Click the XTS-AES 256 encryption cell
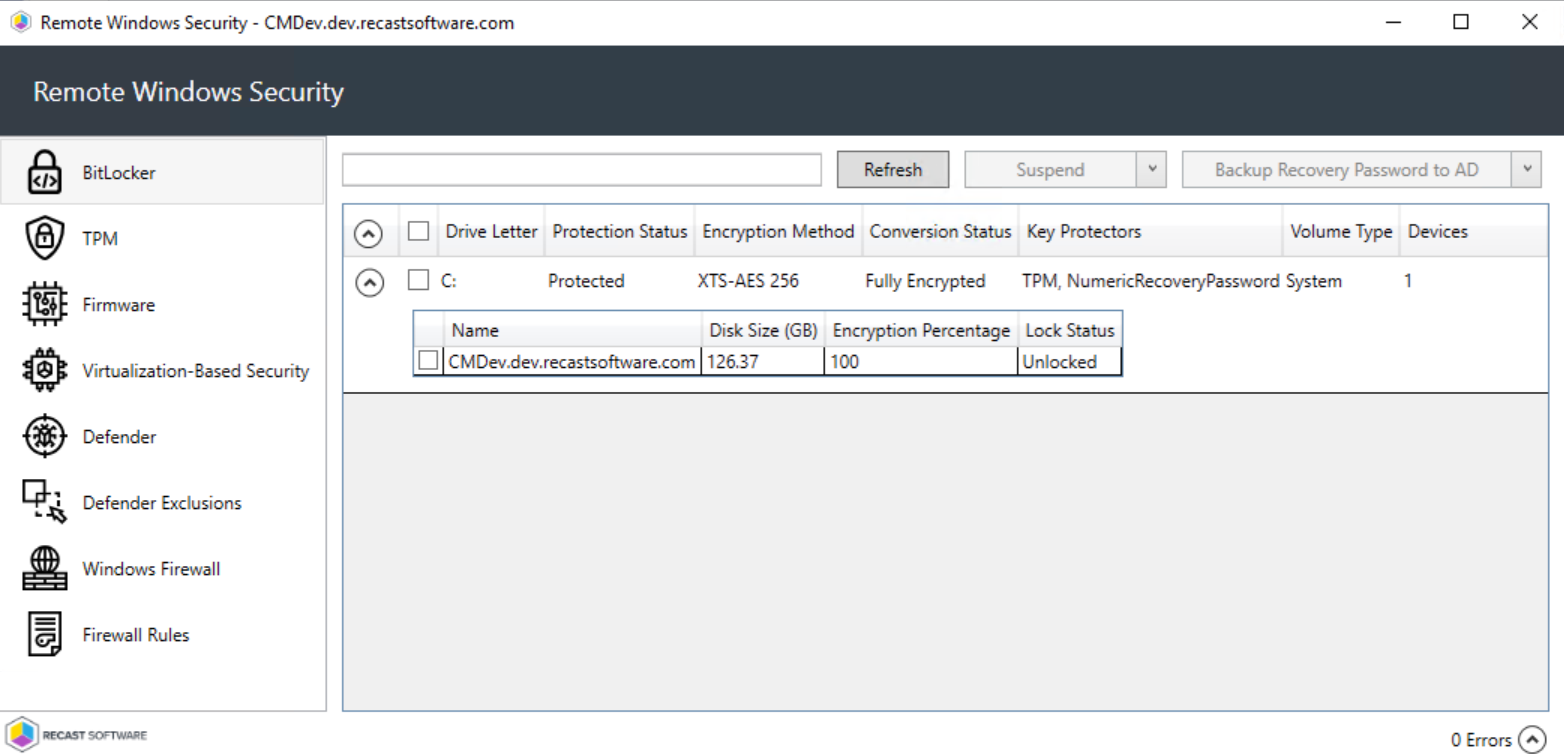 748,281
